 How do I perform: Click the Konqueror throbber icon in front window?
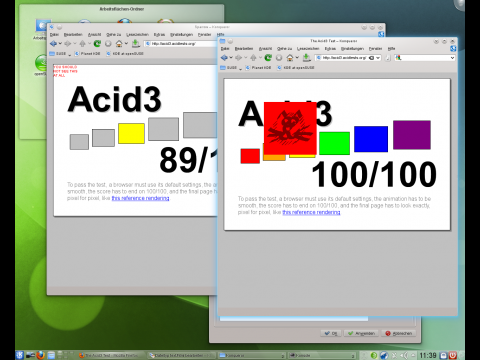(453, 49)
